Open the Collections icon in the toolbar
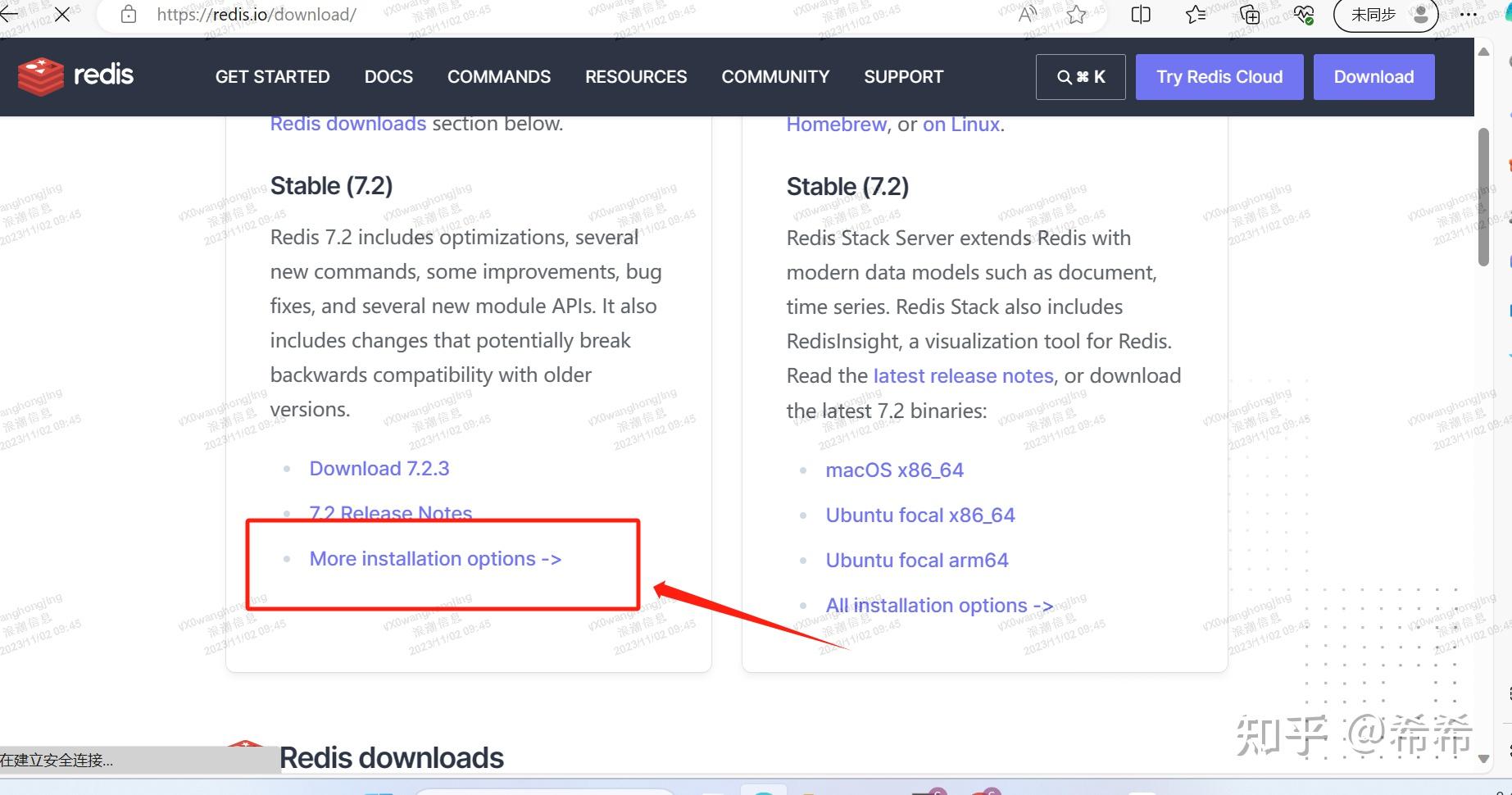1512x795 pixels. (x=1249, y=14)
